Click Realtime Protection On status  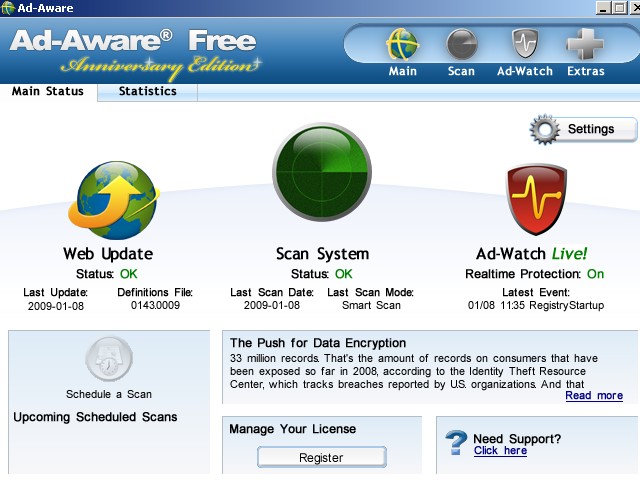click(534, 274)
